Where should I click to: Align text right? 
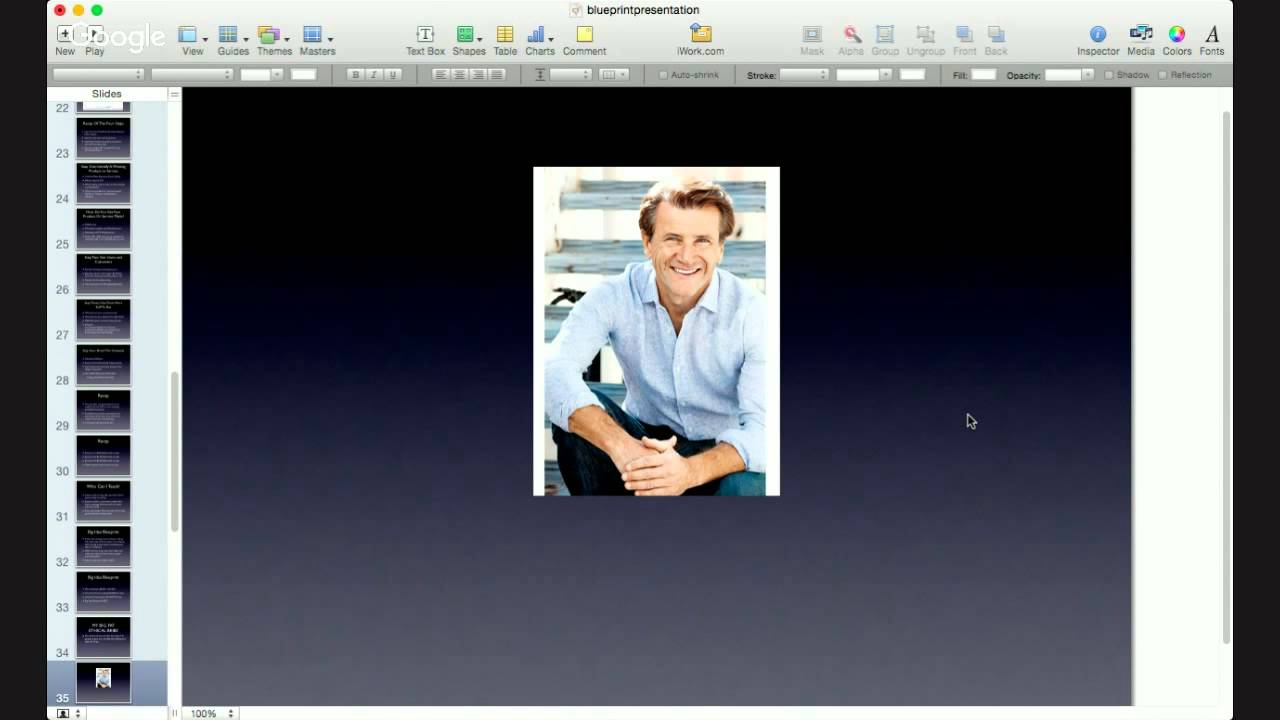pos(478,75)
